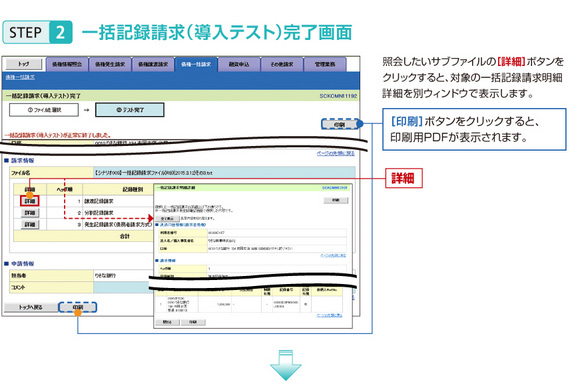Image resolution: width=580 pixels, height=388 pixels.
Task: Click the 申請情報 section heading
Action: click(23, 264)
